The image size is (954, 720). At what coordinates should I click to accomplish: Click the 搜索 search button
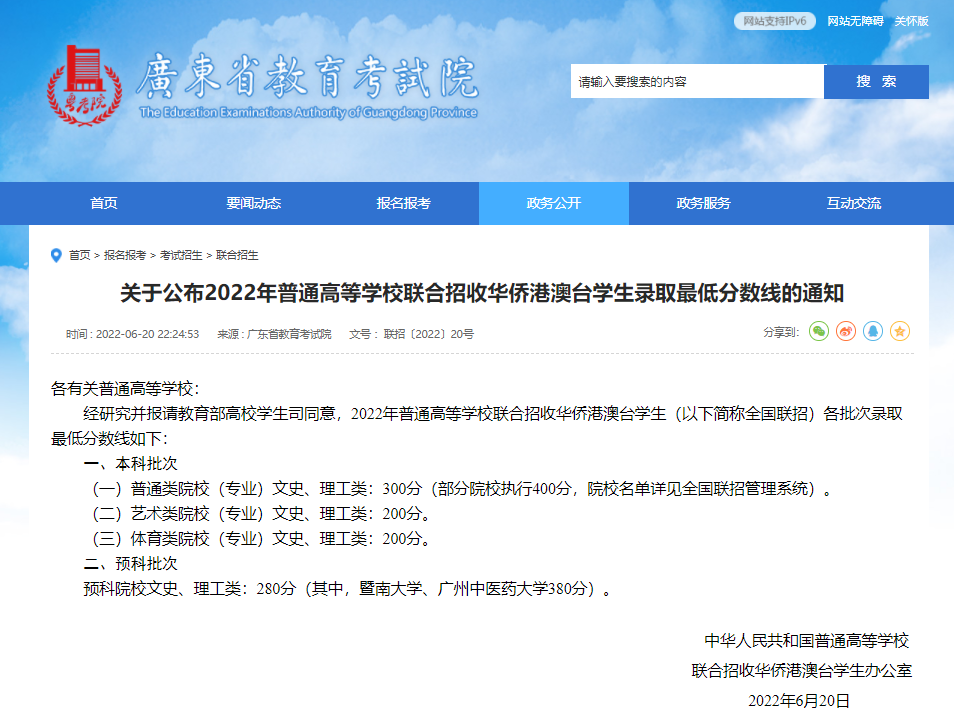(876, 82)
